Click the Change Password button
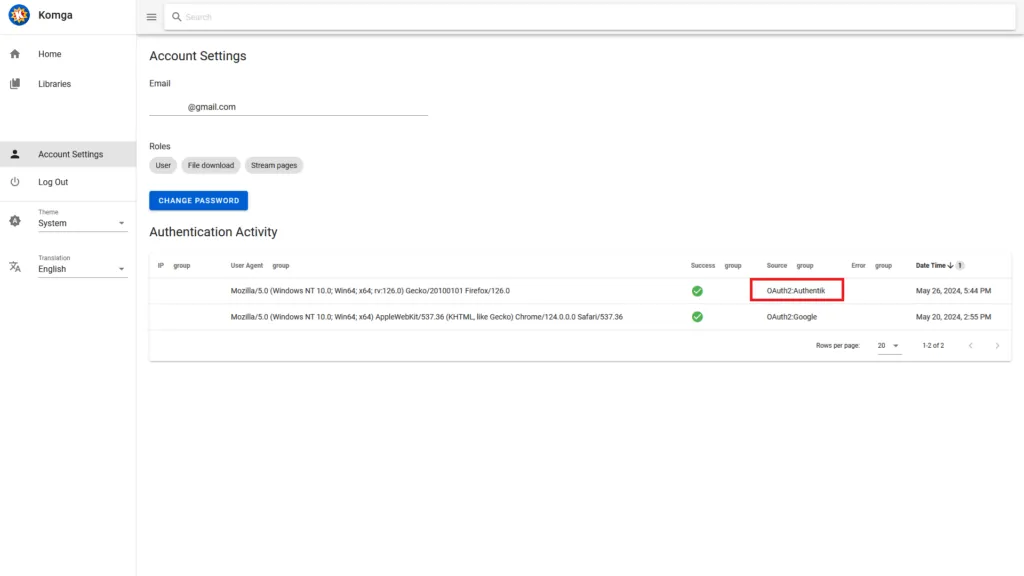 coord(198,200)
